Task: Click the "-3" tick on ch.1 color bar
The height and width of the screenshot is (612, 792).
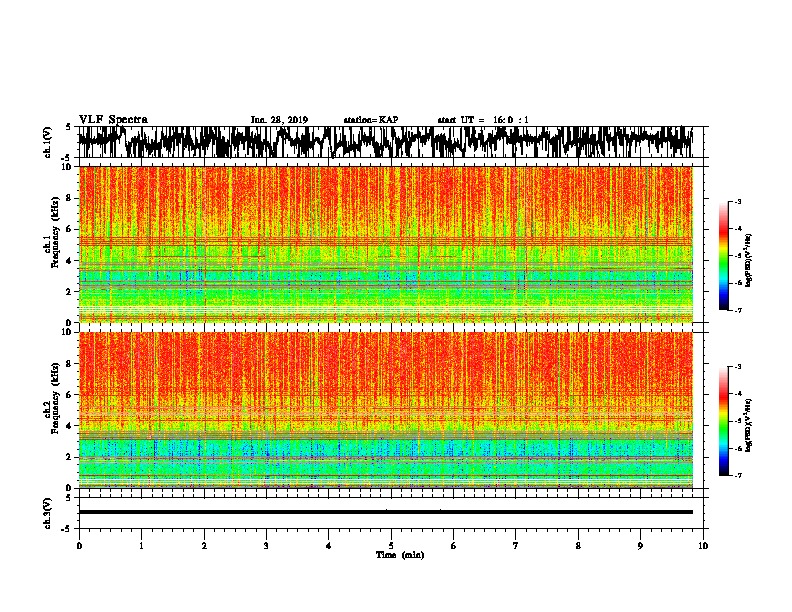Action: (737, 202)
